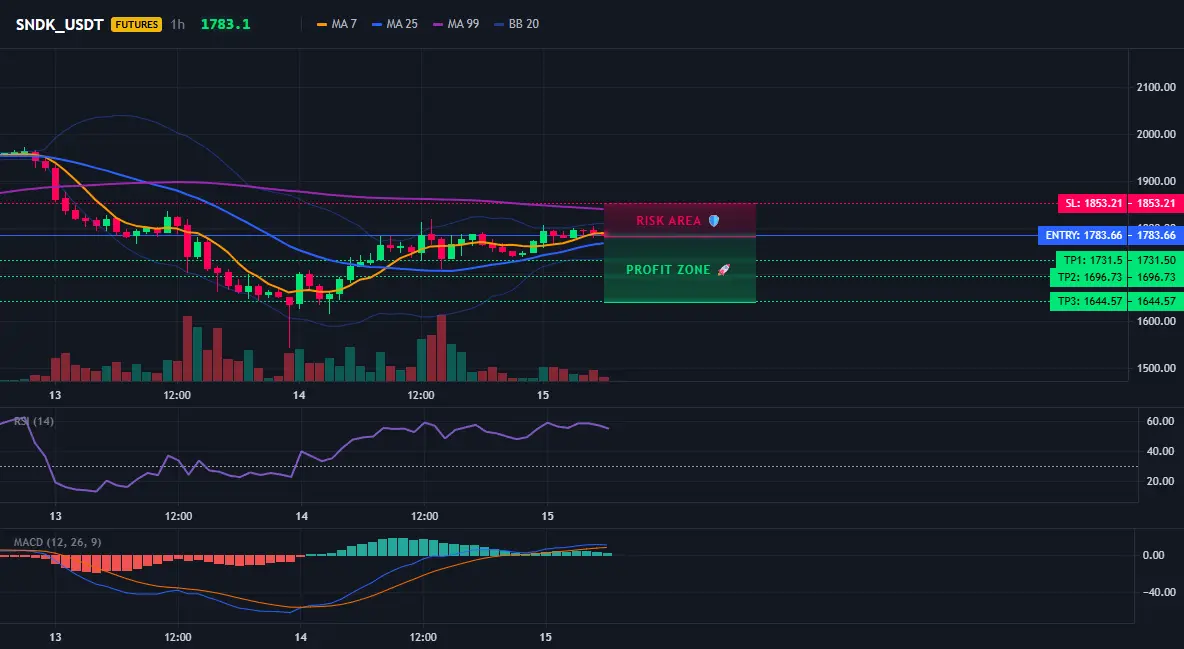The height and width of the screenshot is (649, 1184).
Task: Click the 40.00 value on RSI axis
Action: [1160, 452]
